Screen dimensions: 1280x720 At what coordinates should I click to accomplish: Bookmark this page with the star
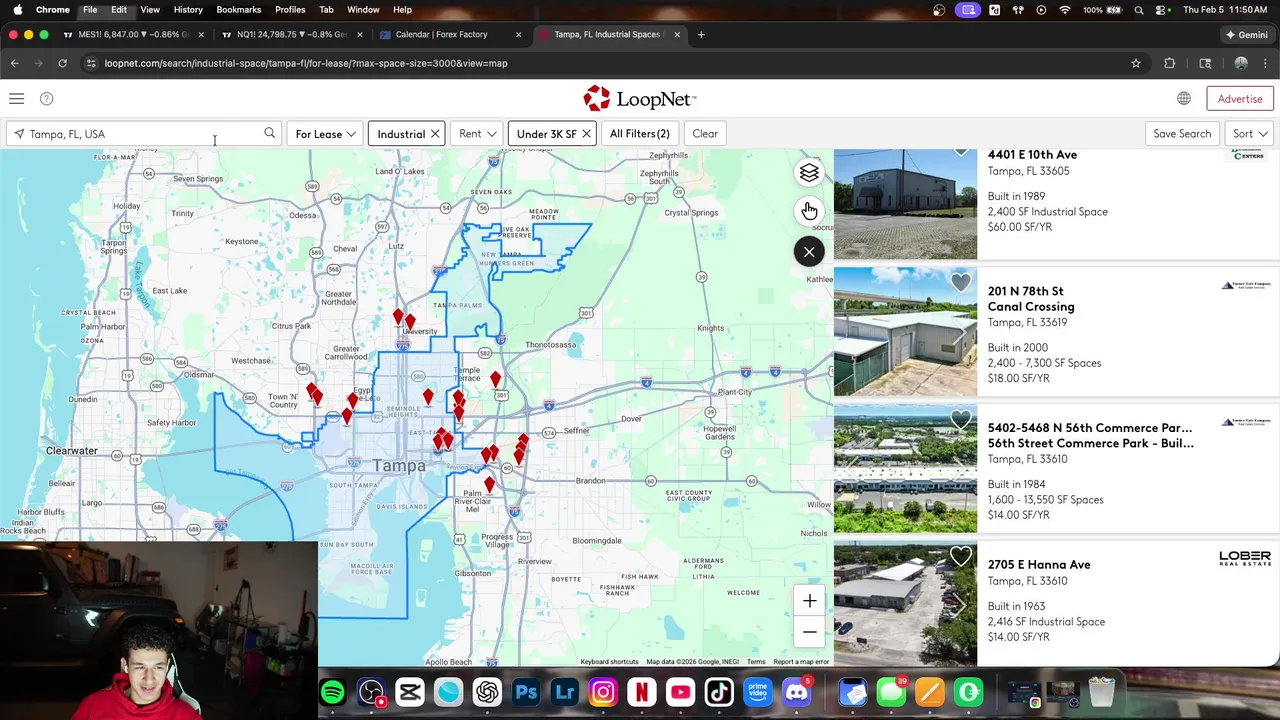1136,63
